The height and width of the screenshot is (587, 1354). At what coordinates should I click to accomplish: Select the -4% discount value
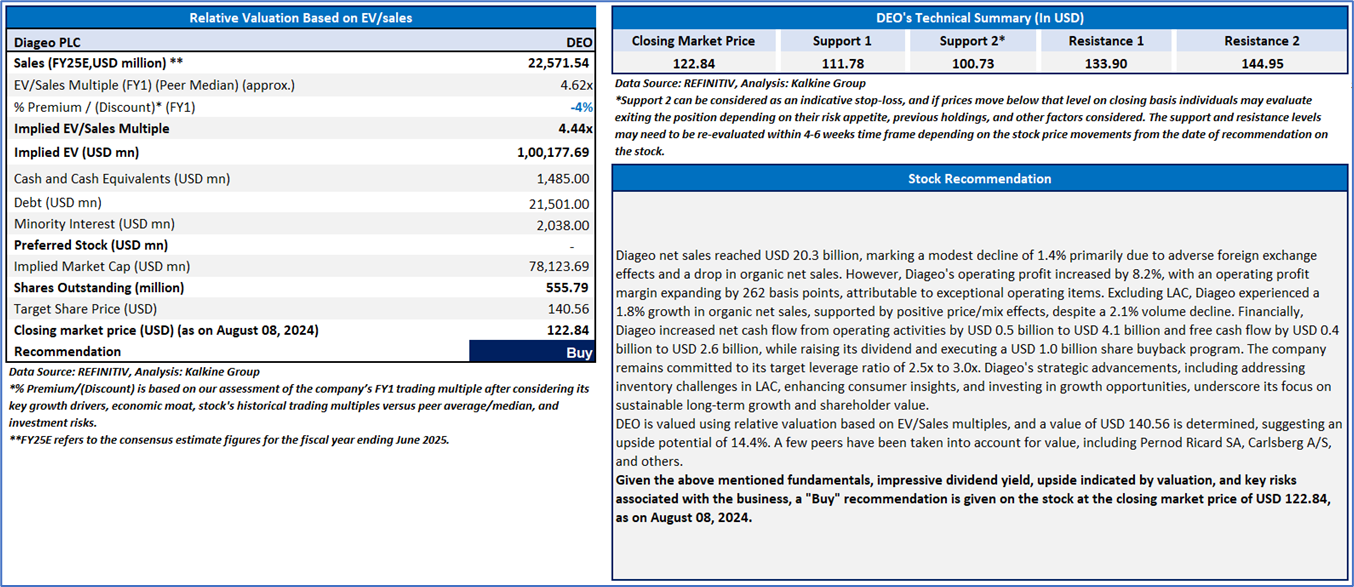(x=582, y=107)
